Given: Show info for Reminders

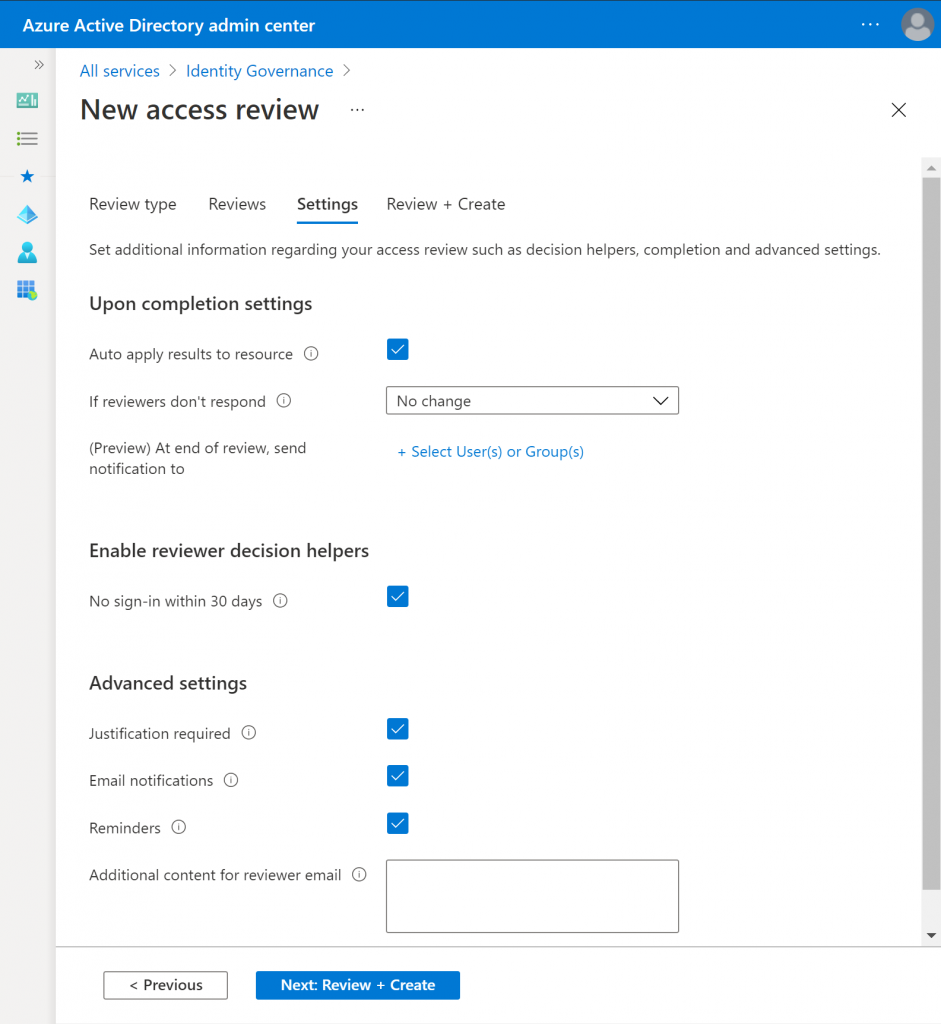Looking at the screenshot, I should pyautogui.click(x=179, y=827).
